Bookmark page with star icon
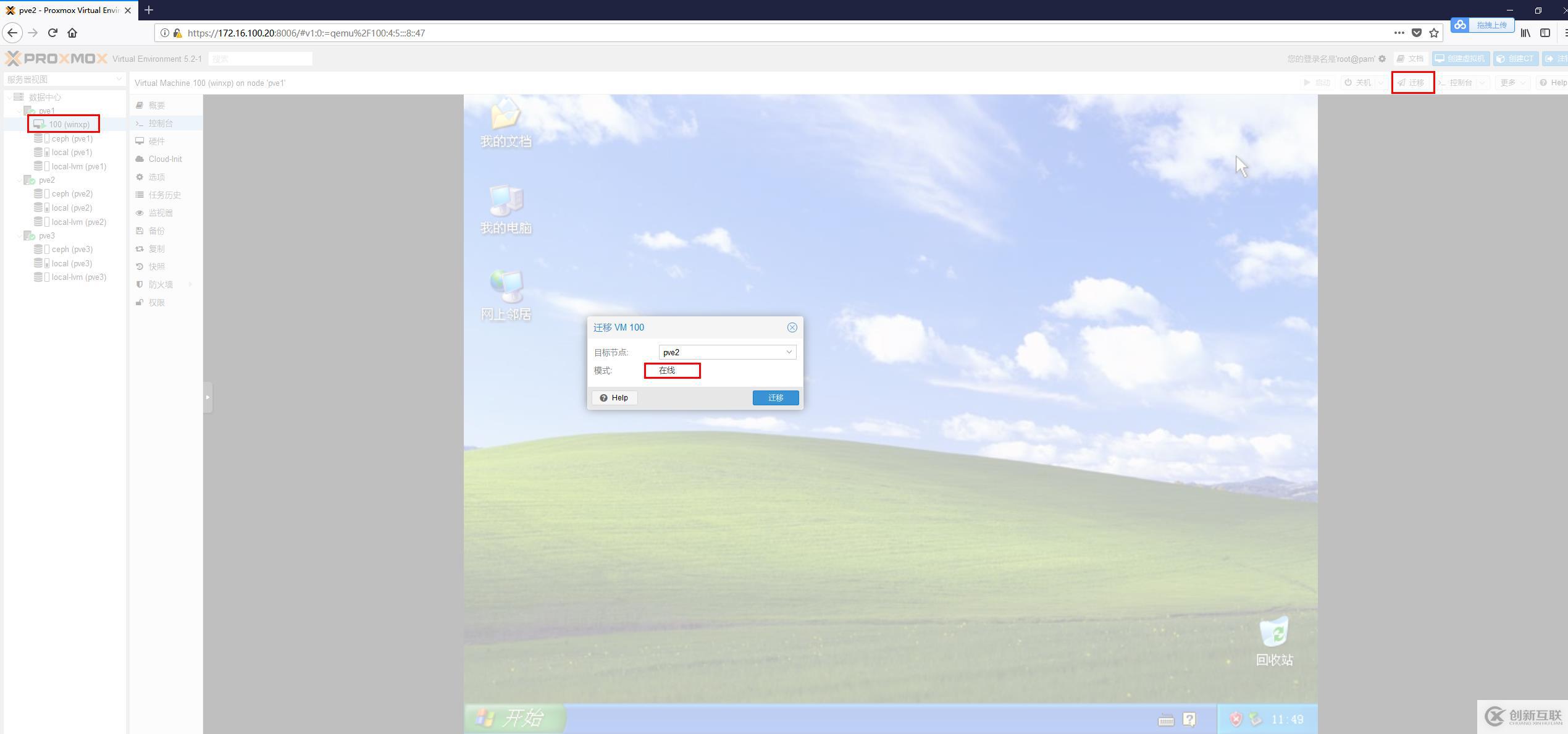 (1434, 33)
